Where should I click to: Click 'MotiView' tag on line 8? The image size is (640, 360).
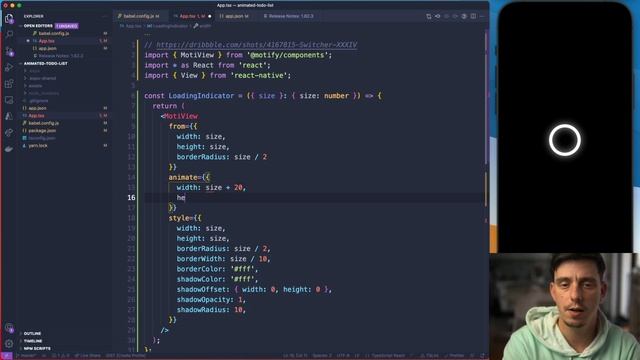181,116
